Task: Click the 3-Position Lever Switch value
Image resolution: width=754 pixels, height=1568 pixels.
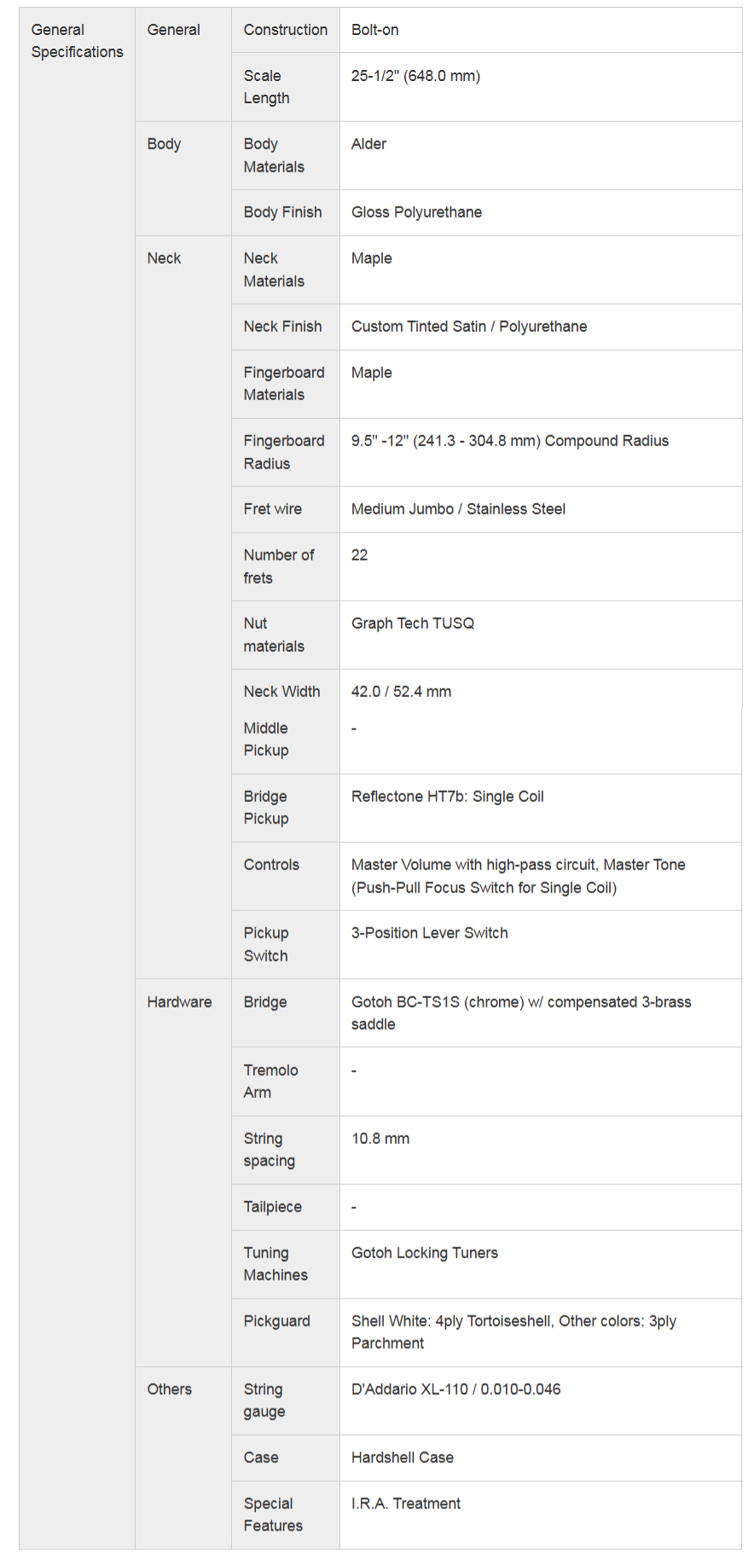Action: (x=429, y=933)
